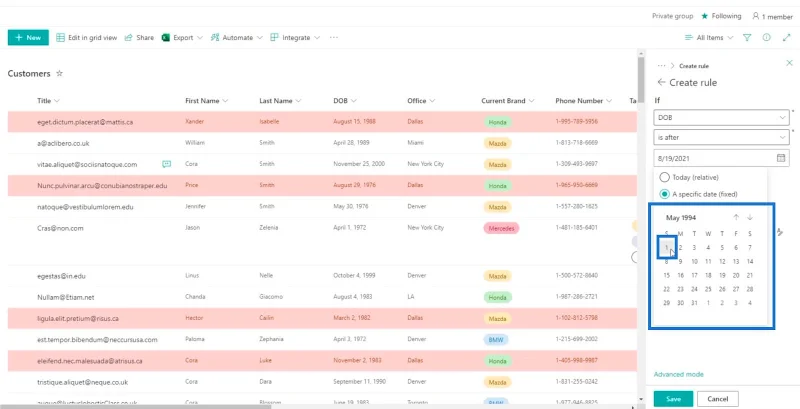Pick May 20 in the calendar
The width and height of the screenshot is (800, 409).
coord(736,275)
